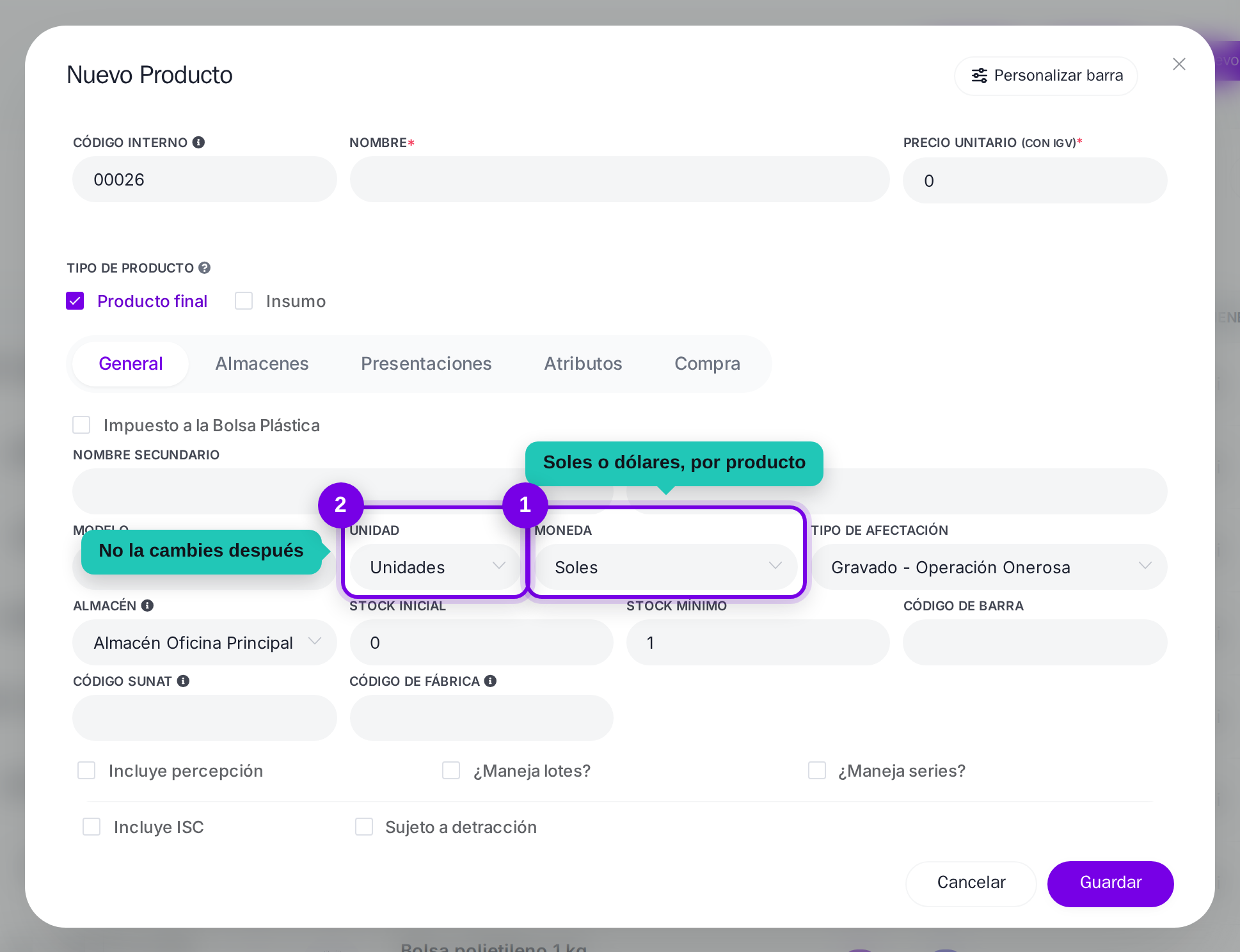This screenshot has width=1240, height=952.
Task: Switch to the Almacenes tab
Action: point(262,363)
